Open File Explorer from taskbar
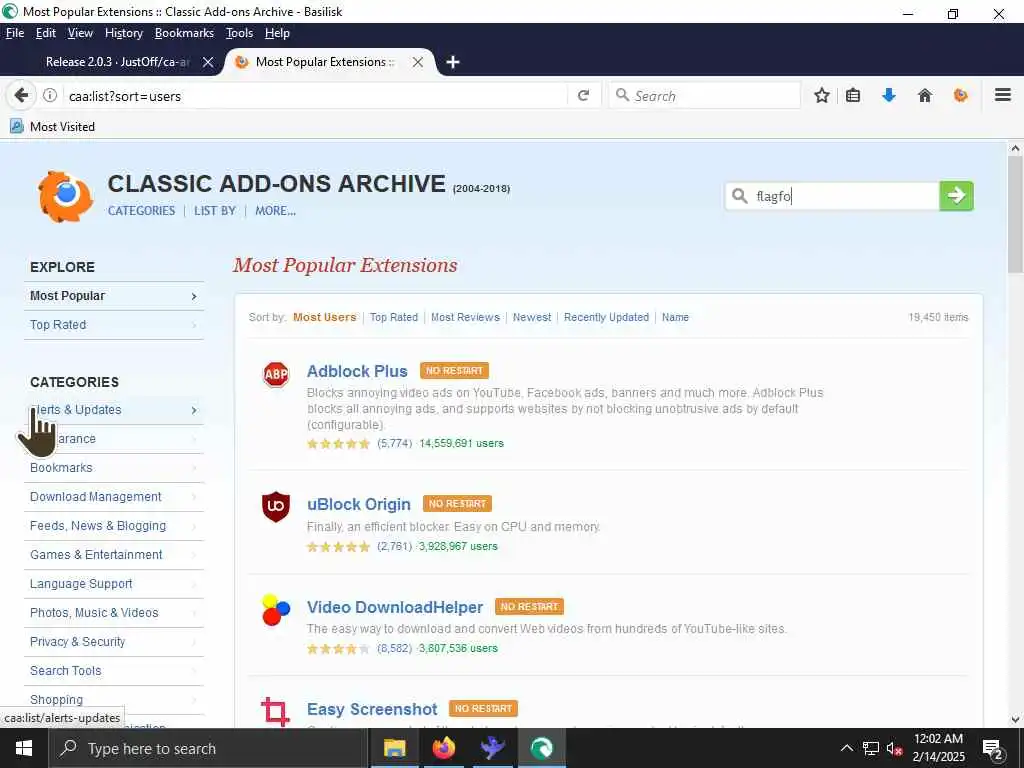Screen dimensions: 1024x768 (x=394, y=748)
